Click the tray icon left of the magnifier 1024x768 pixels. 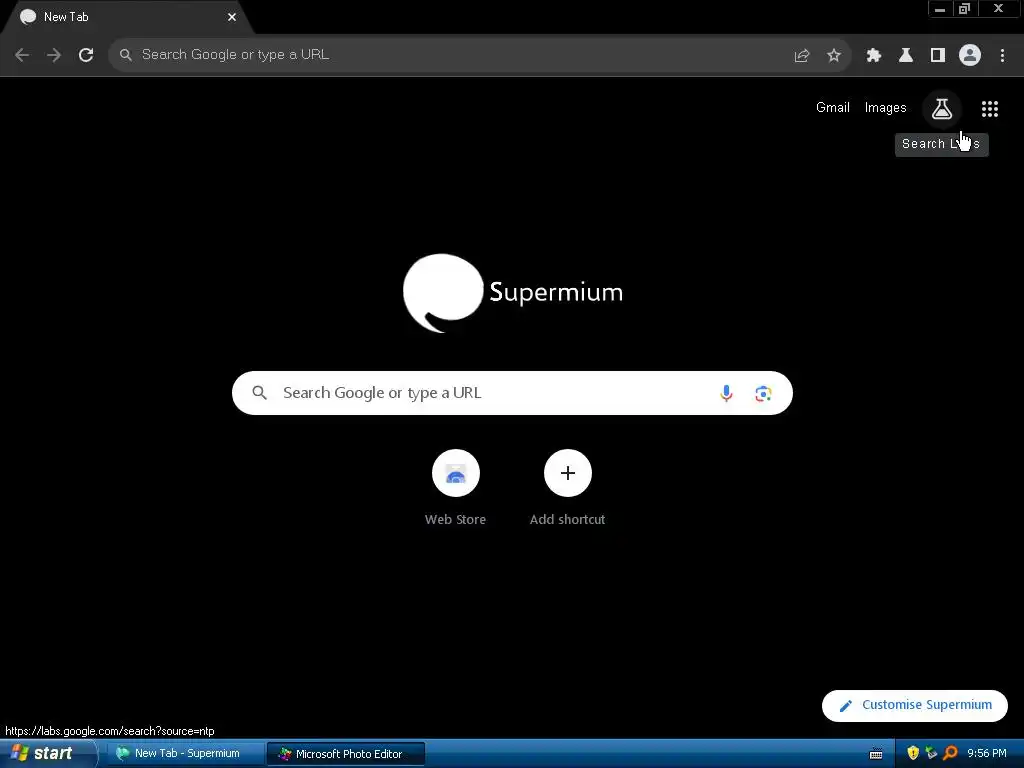(931, 753)
